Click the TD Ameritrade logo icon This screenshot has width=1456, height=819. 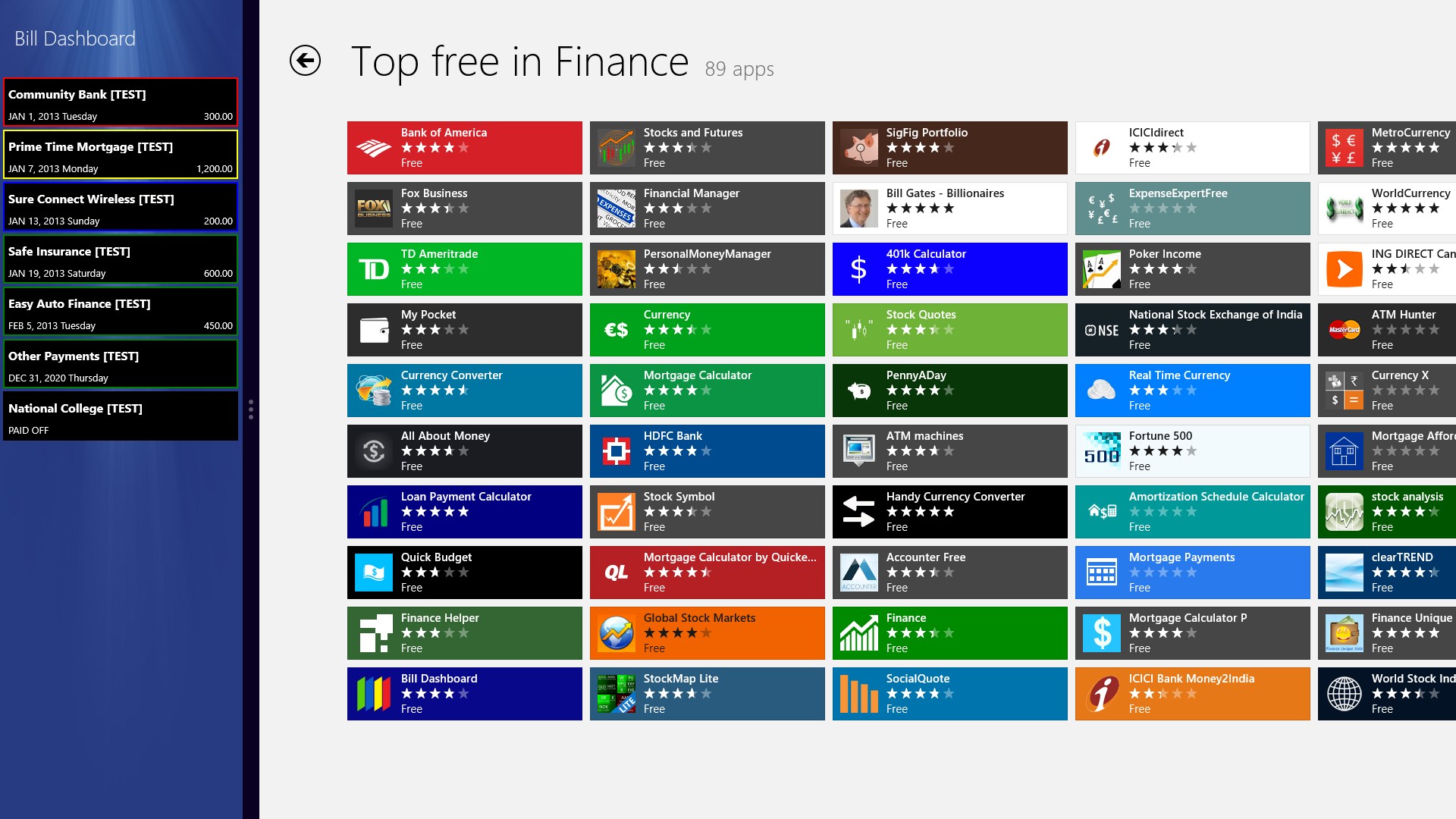tap(374, 269)
